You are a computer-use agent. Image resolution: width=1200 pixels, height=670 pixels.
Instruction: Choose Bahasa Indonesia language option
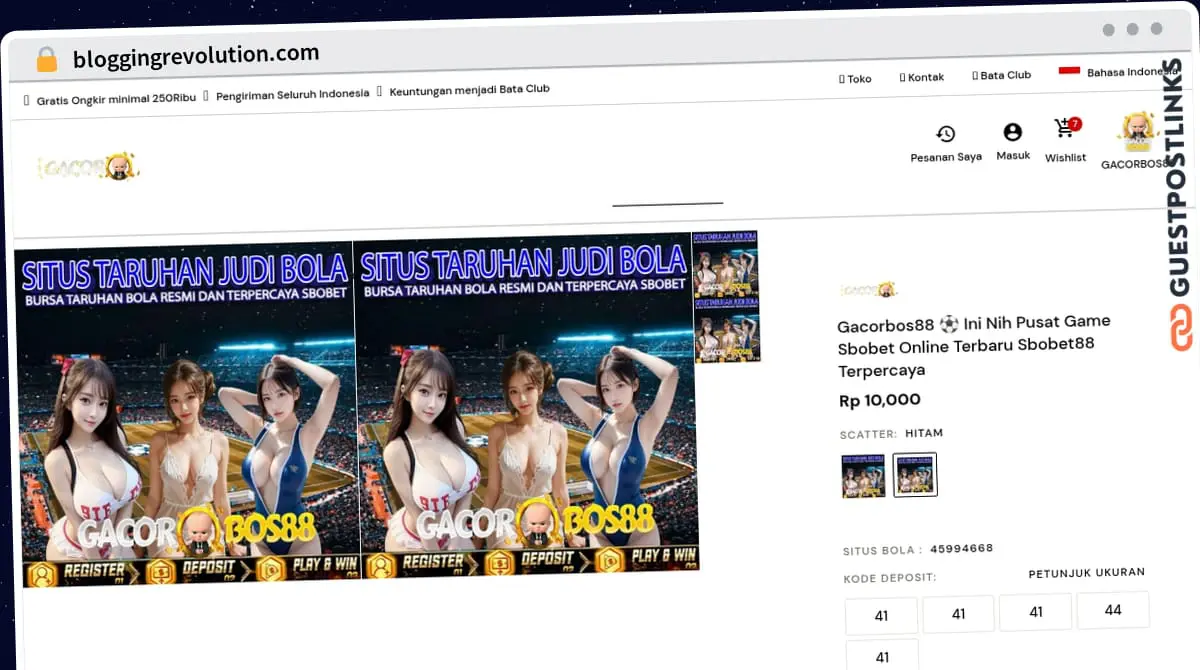pyautogui.click(x=1131, y=72)
